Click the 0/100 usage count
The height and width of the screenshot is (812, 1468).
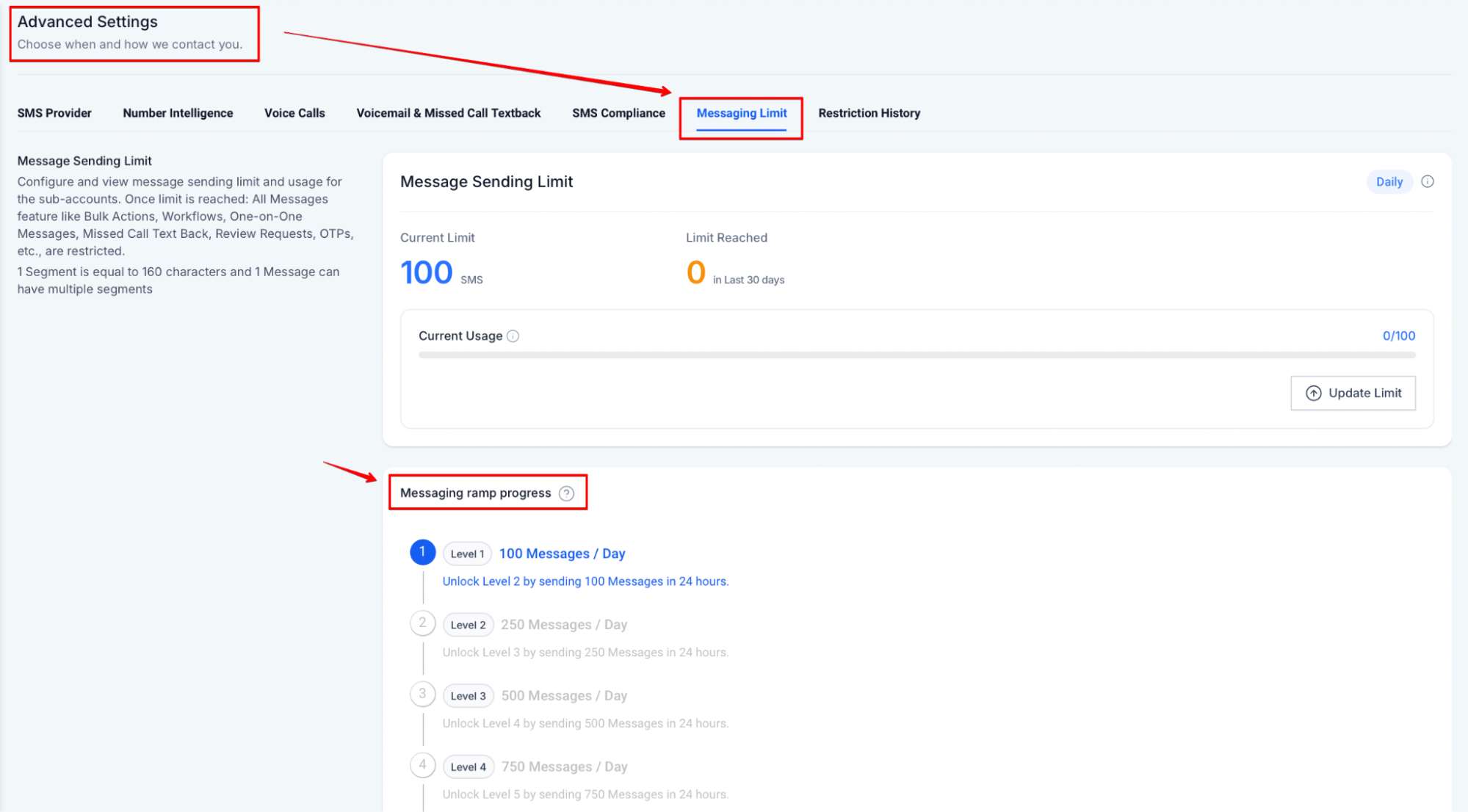(1398, 336)
